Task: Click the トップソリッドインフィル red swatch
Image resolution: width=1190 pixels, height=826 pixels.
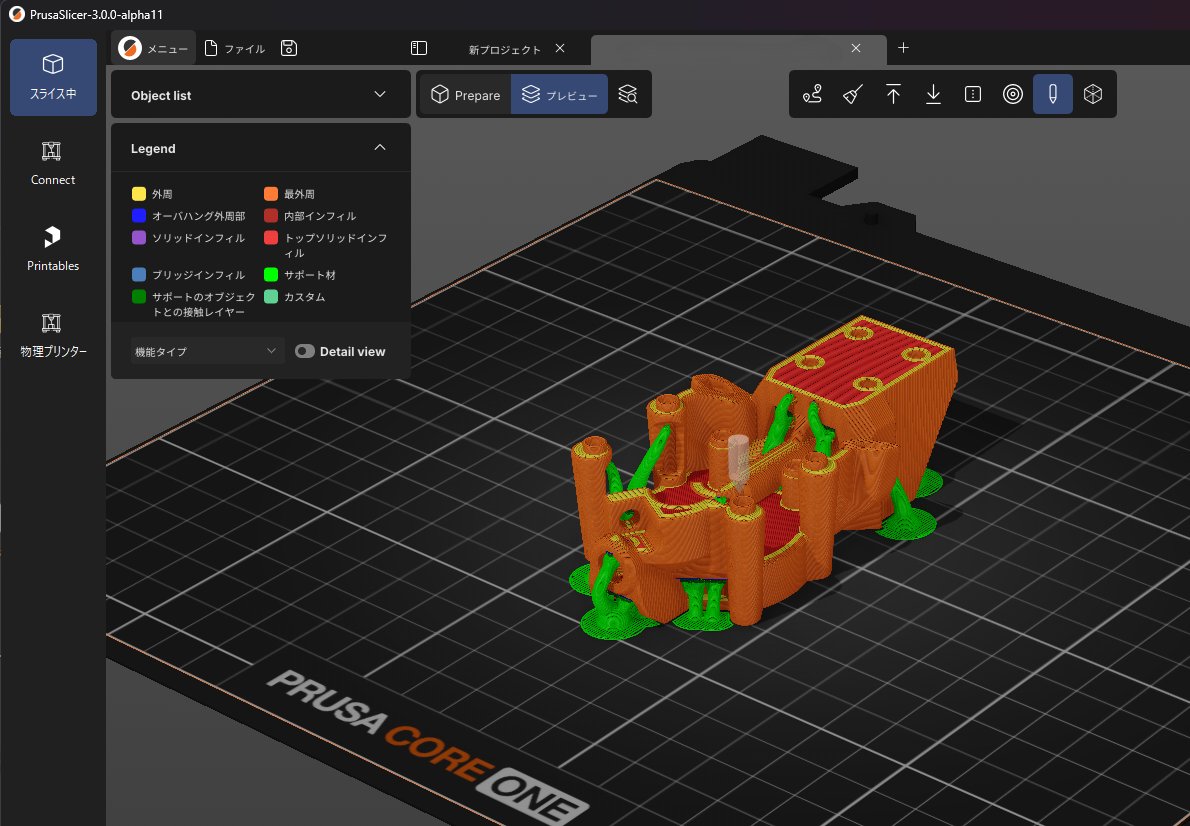Action: (271, 238)
